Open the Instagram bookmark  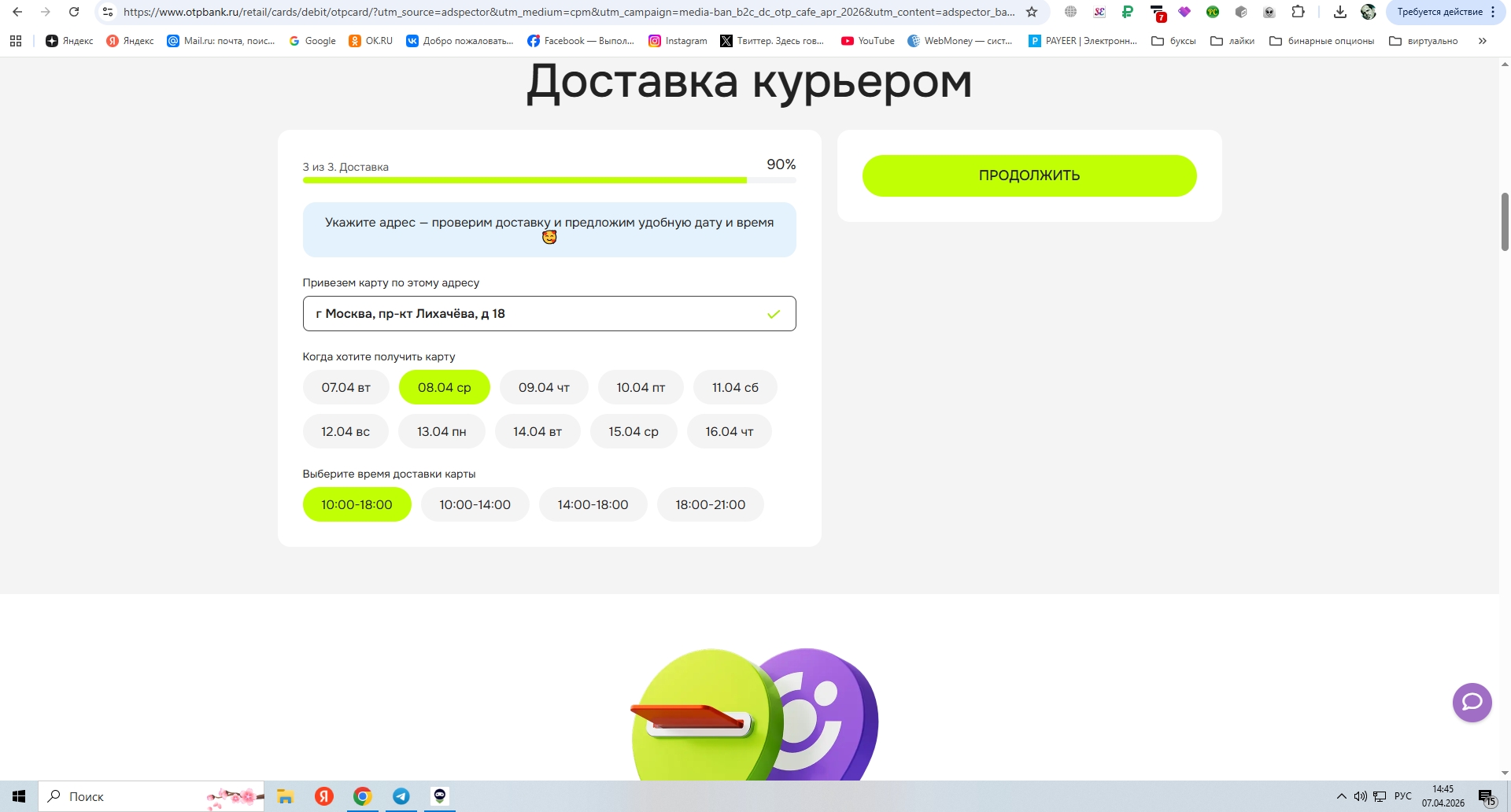click(678, 41)
